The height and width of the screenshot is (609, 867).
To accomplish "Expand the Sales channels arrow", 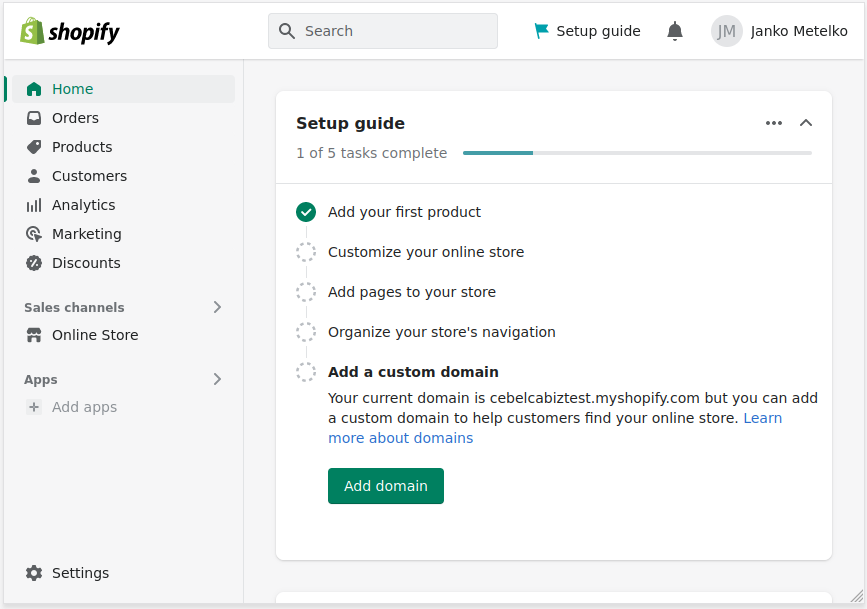I will 217,307.
